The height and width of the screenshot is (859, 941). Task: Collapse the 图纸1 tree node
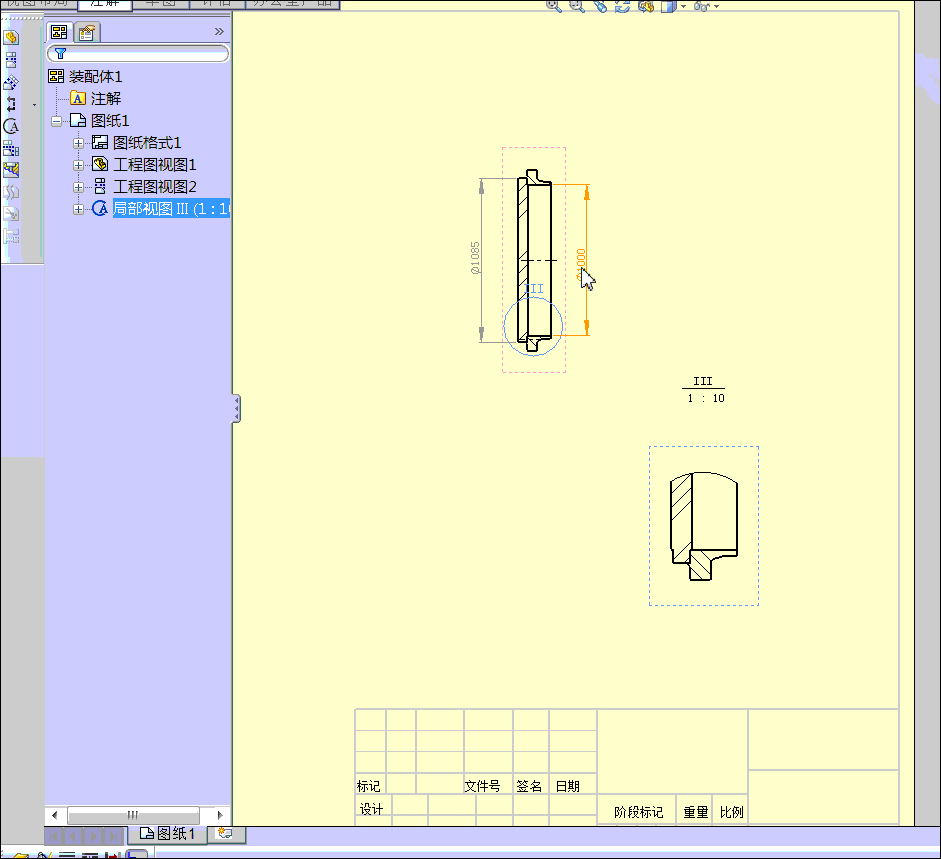coord(56,121)
